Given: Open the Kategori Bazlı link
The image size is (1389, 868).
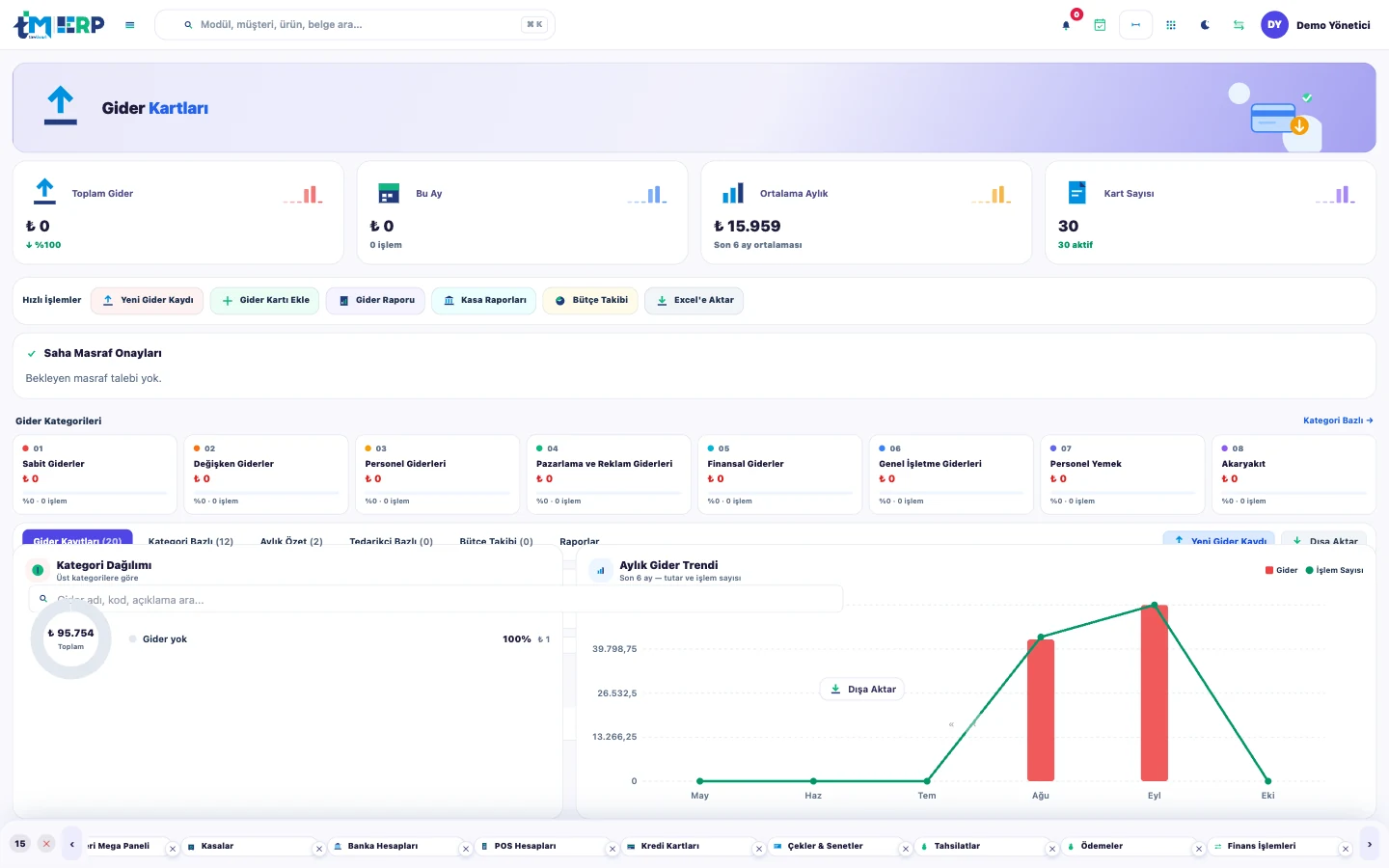Looking at the screenshot, I should point(1338,420).
